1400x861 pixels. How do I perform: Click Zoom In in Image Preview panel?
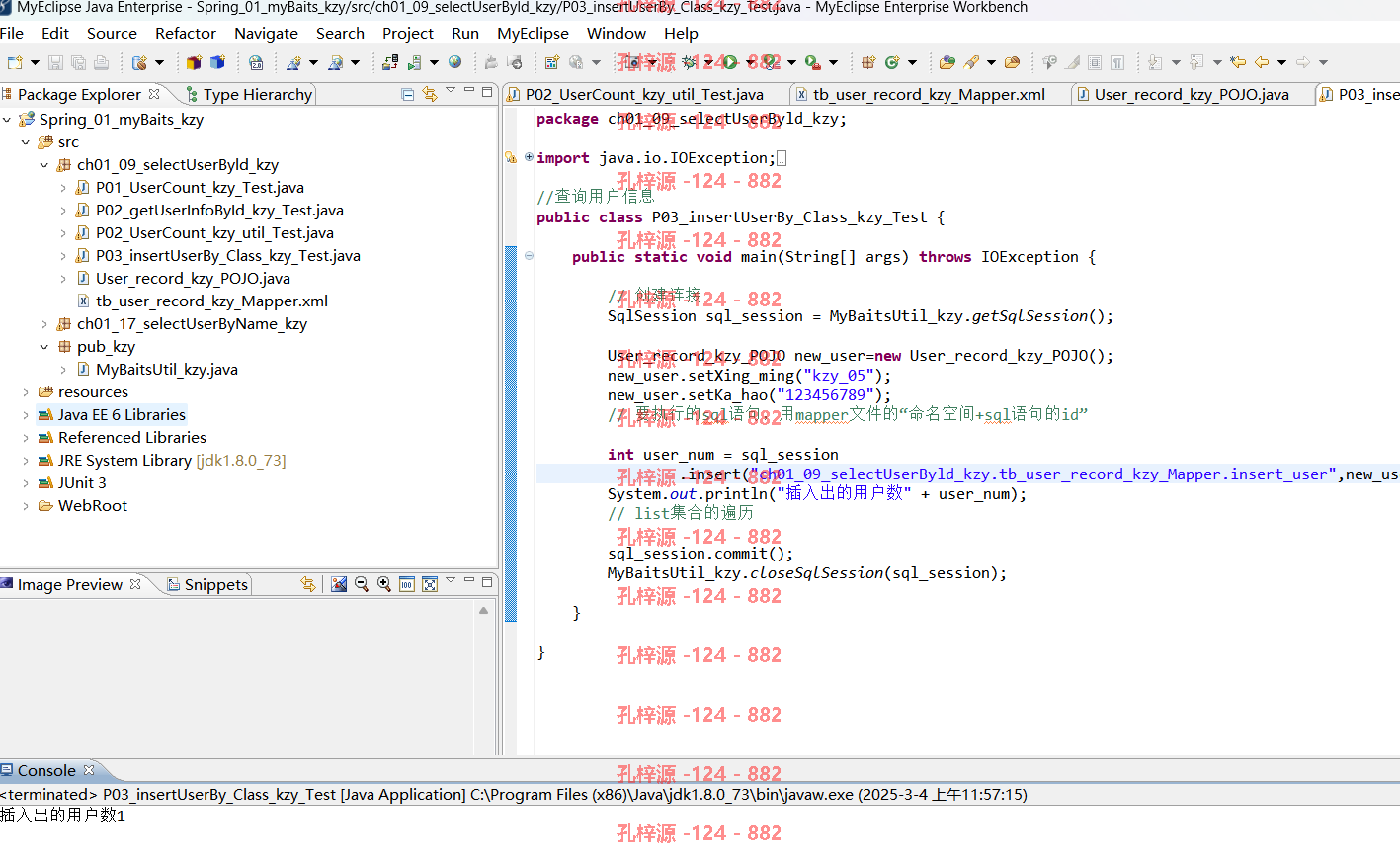(x=384, y=584)
